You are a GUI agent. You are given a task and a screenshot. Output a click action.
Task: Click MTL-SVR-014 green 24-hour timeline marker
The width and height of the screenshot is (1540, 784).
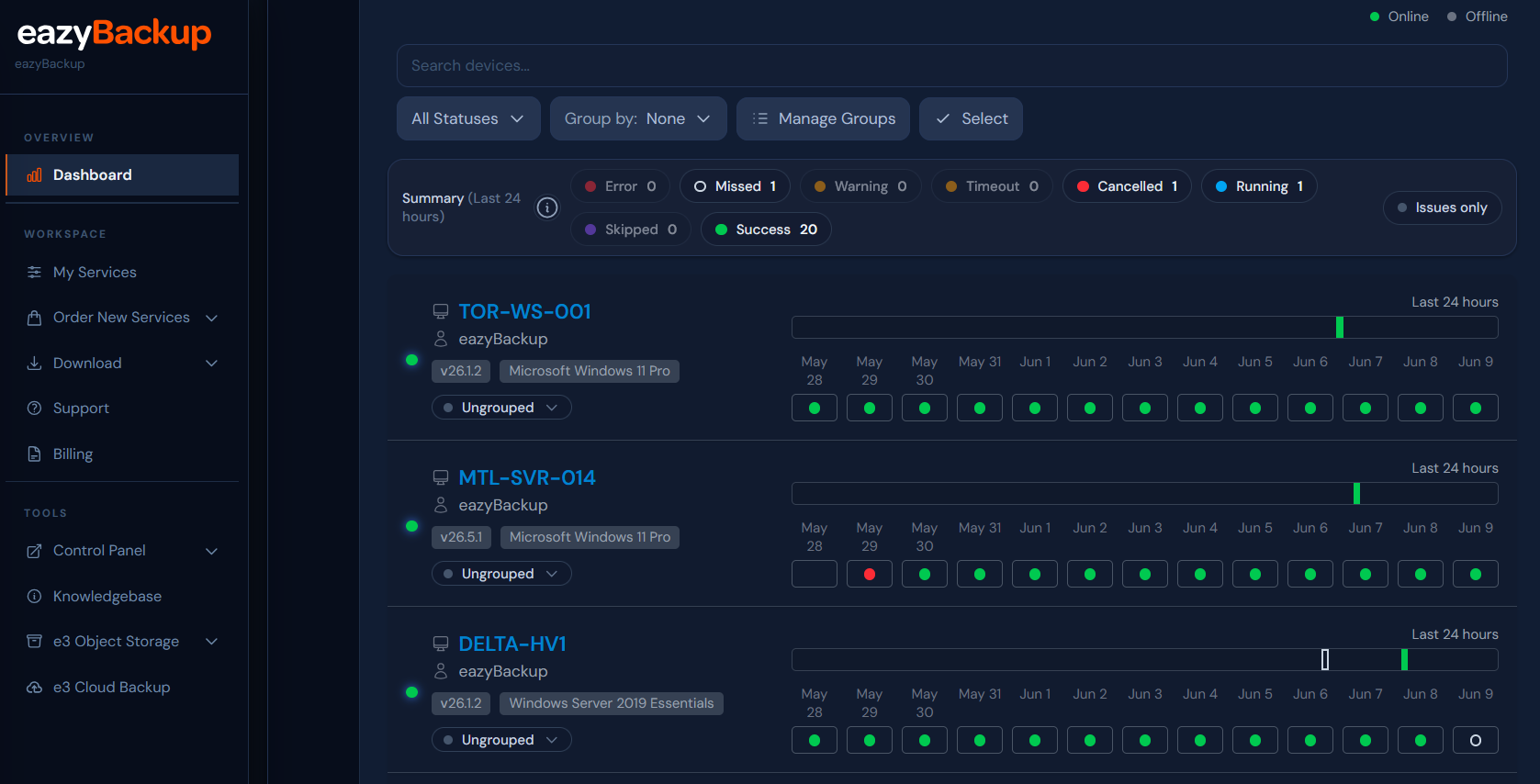tap(1356, 493)
